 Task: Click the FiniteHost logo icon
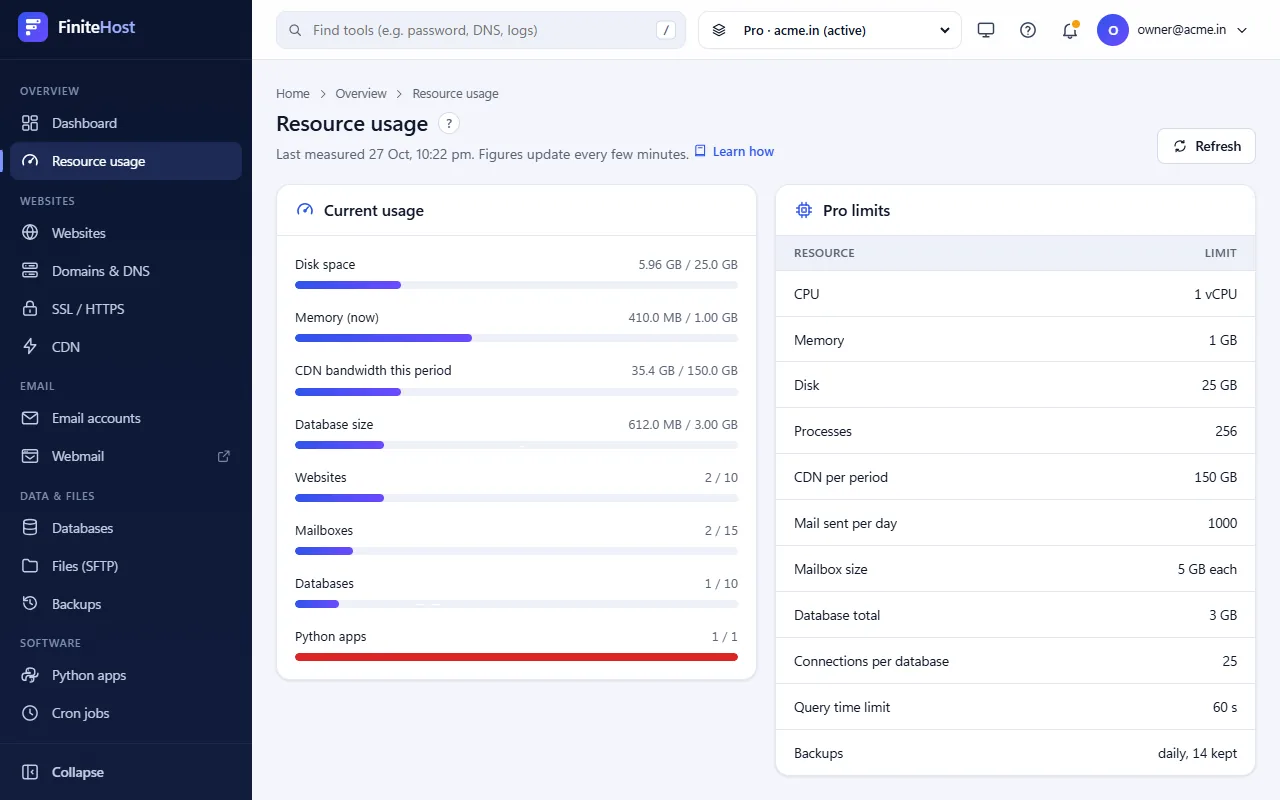[x=33, y=27]
